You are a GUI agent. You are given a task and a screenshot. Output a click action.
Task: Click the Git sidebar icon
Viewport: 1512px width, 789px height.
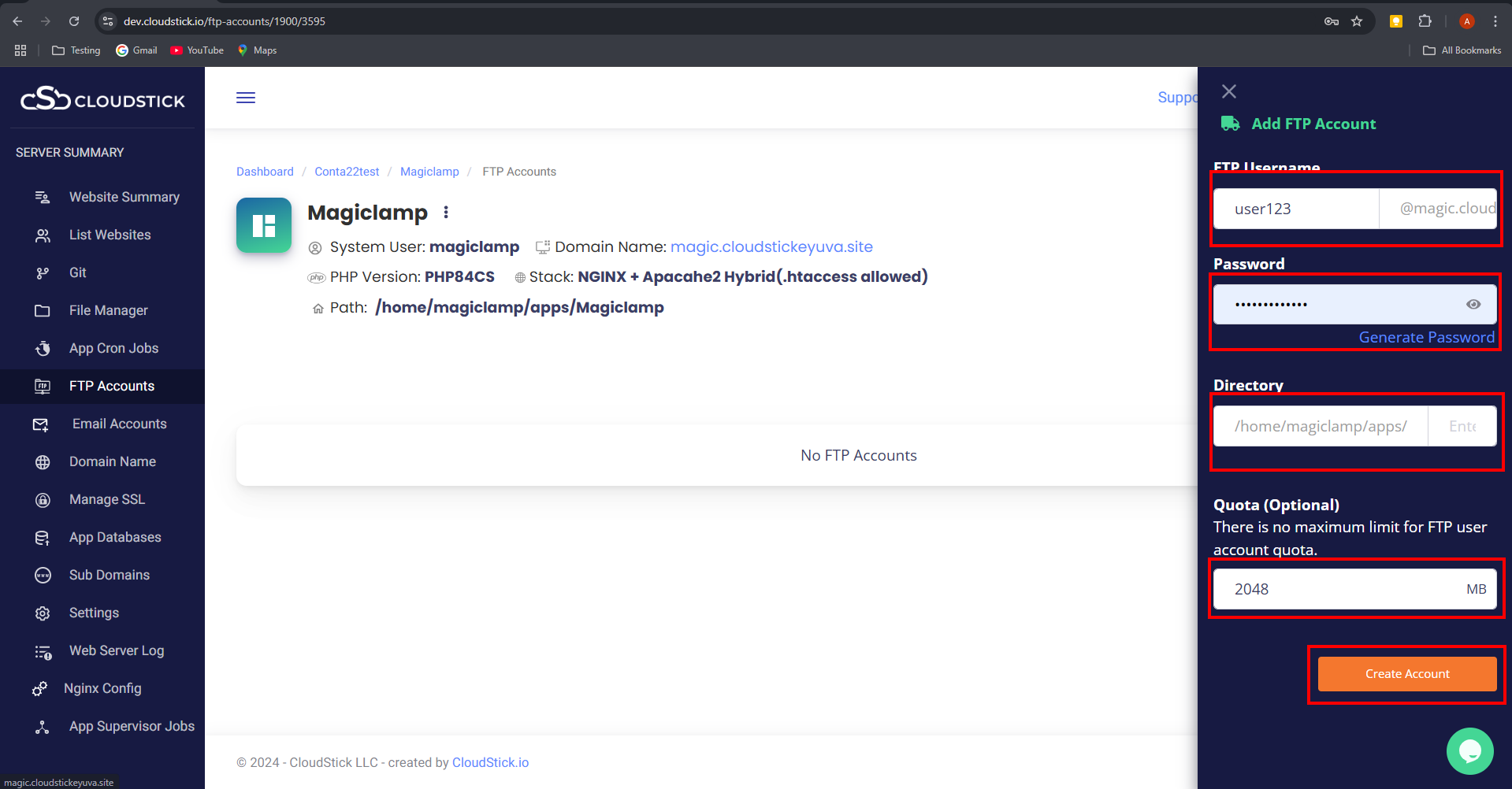coord(43,273)
